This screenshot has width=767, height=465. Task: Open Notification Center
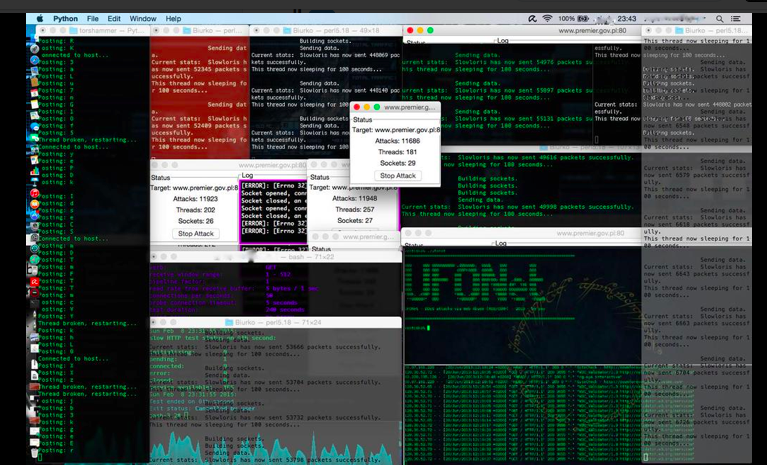[x=735, y=19]
